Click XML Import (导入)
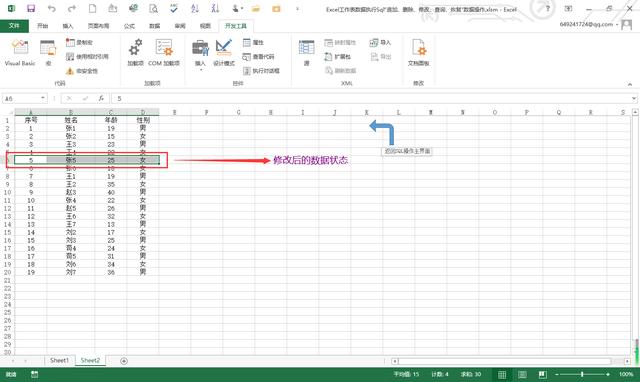This screenshot has width=640, height=382. point(380,42)
